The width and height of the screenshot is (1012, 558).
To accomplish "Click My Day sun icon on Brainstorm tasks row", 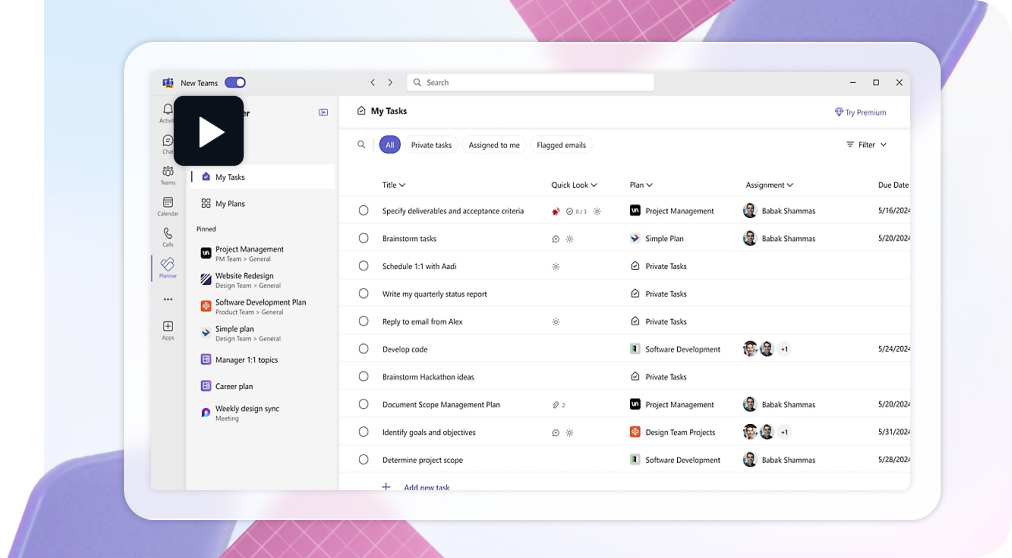I will point(569,239).
